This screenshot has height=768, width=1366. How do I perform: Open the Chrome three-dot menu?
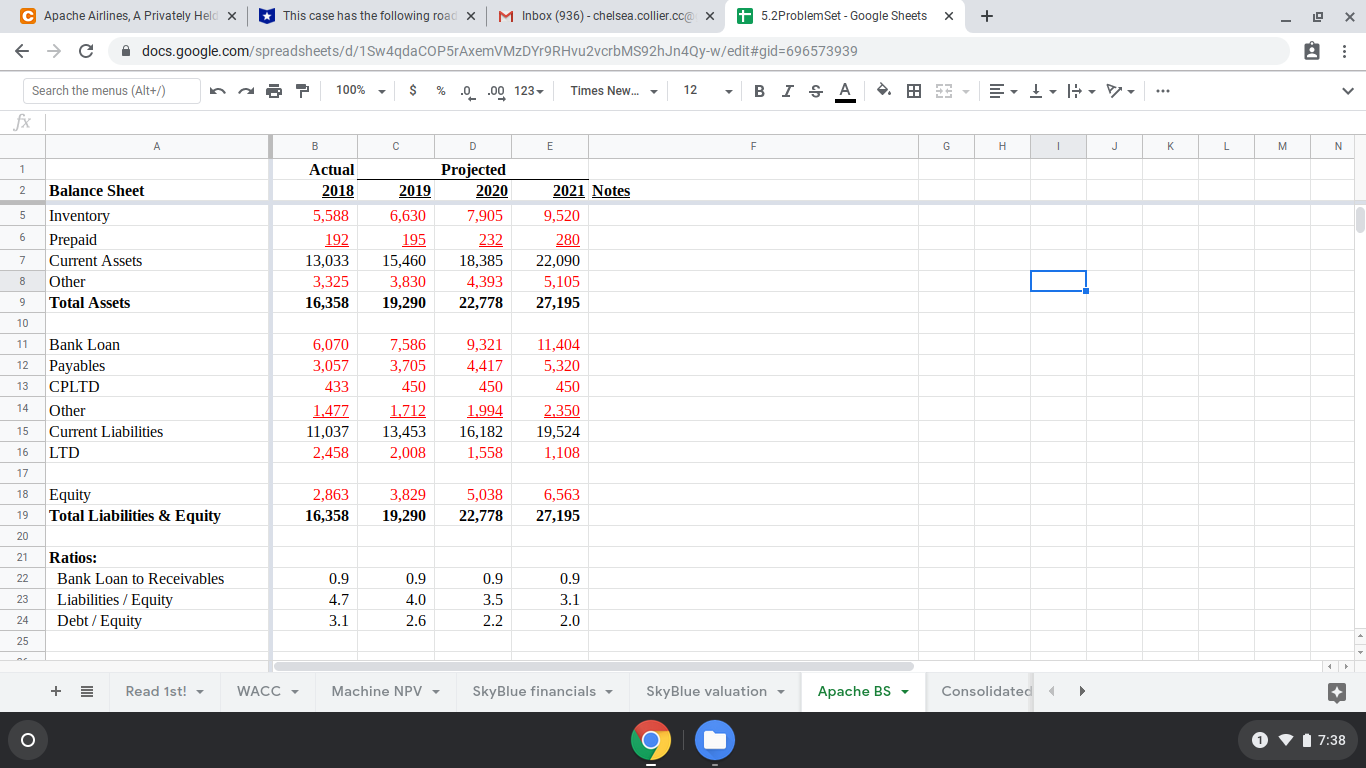tap(1345, 51)
